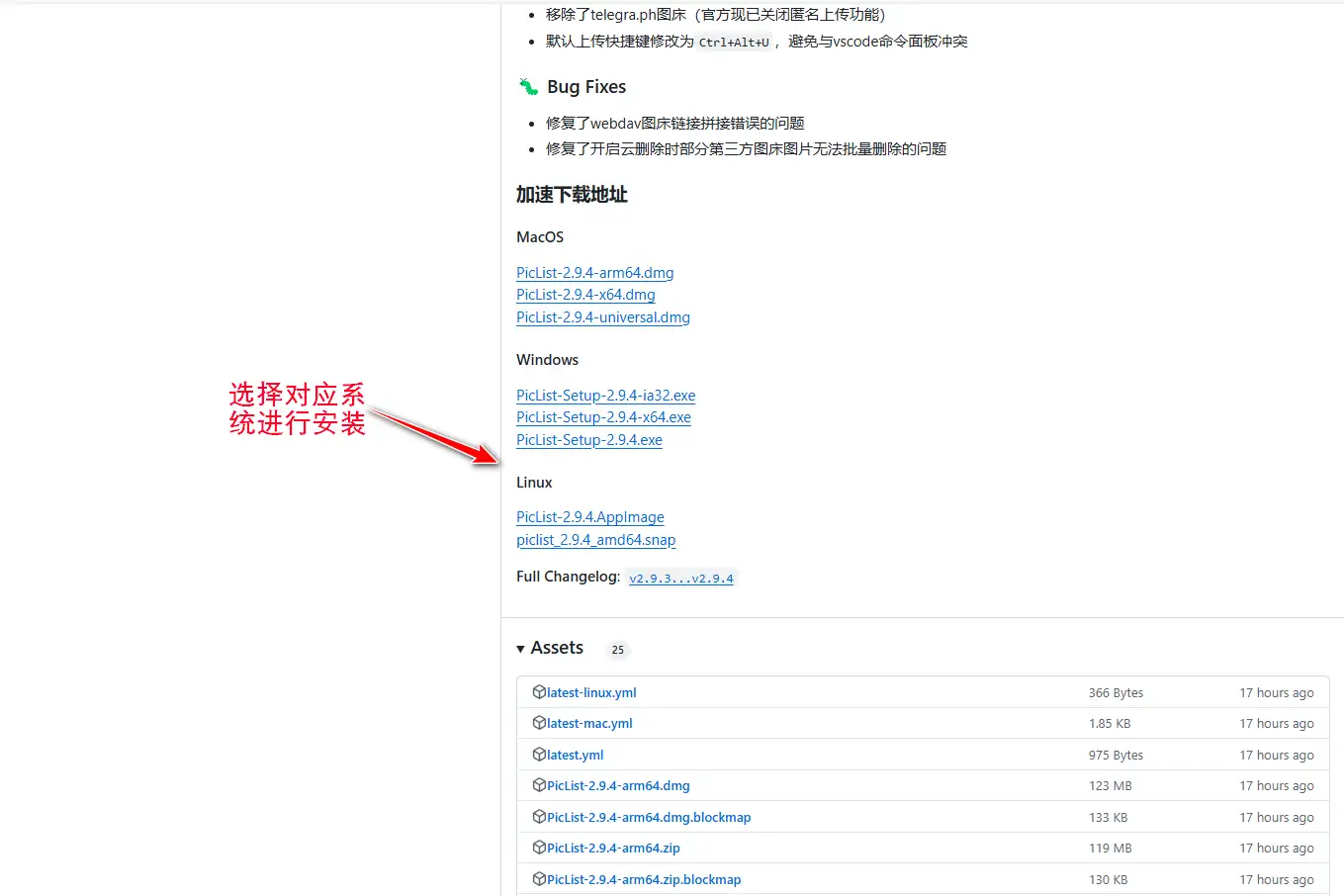Download PicList-2.9.4-x64.dmg link
The image size is (1344, 896).
[585, 295]
